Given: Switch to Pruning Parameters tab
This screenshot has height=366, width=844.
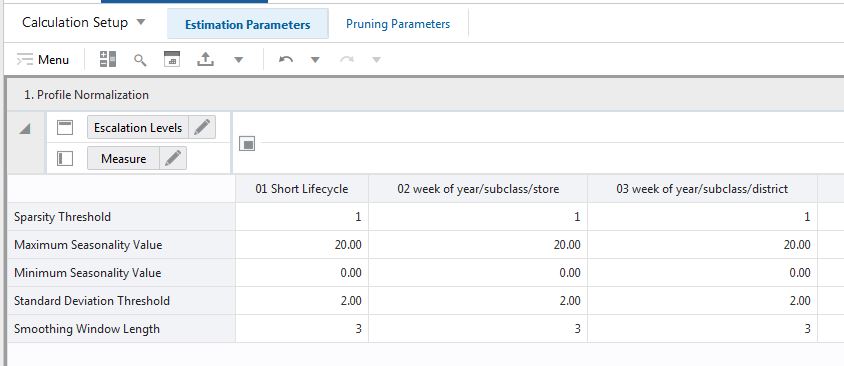Looking at the screenshot, I should (x=398, y=24).
